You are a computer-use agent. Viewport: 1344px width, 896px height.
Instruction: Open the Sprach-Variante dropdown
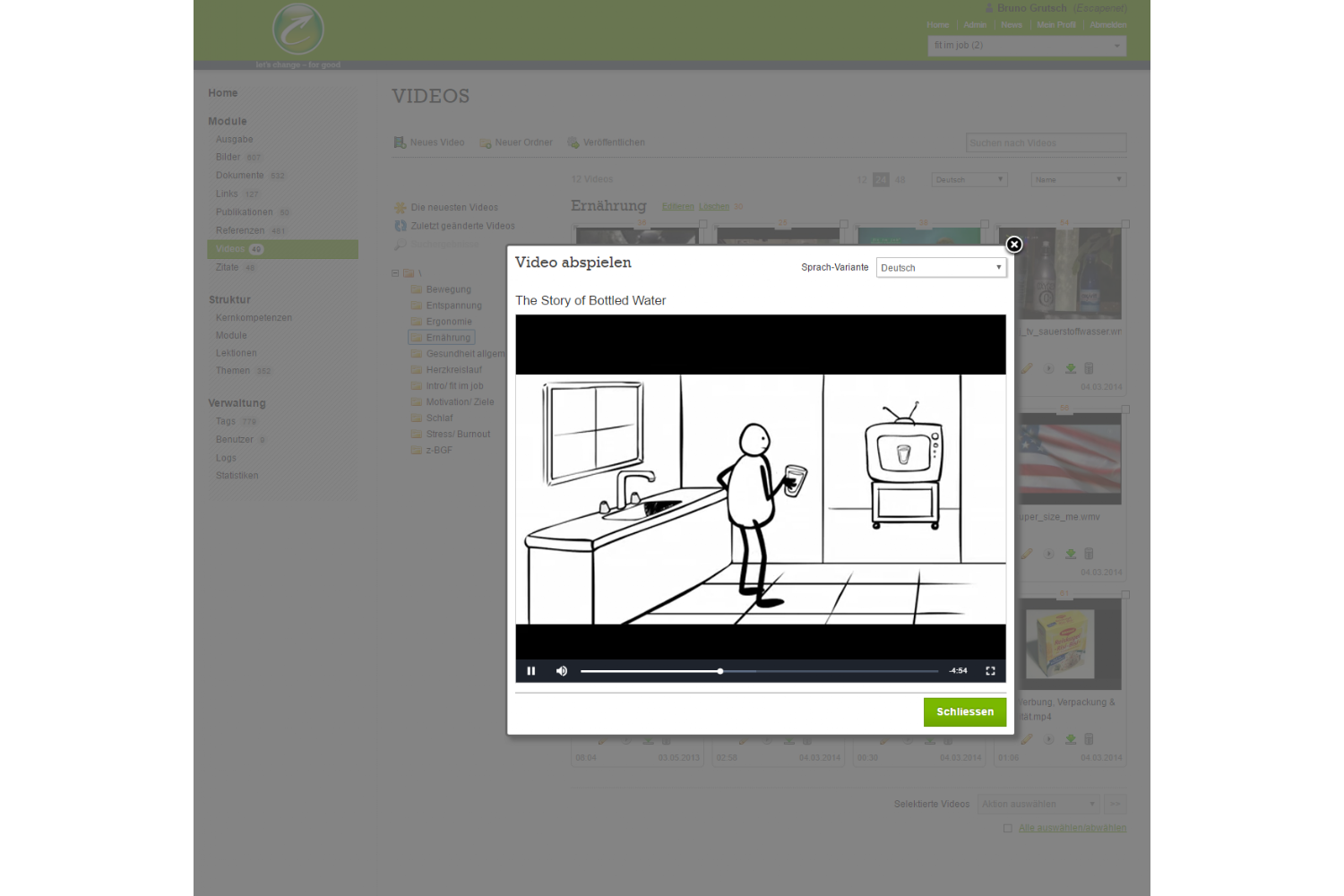pos(941,268)
